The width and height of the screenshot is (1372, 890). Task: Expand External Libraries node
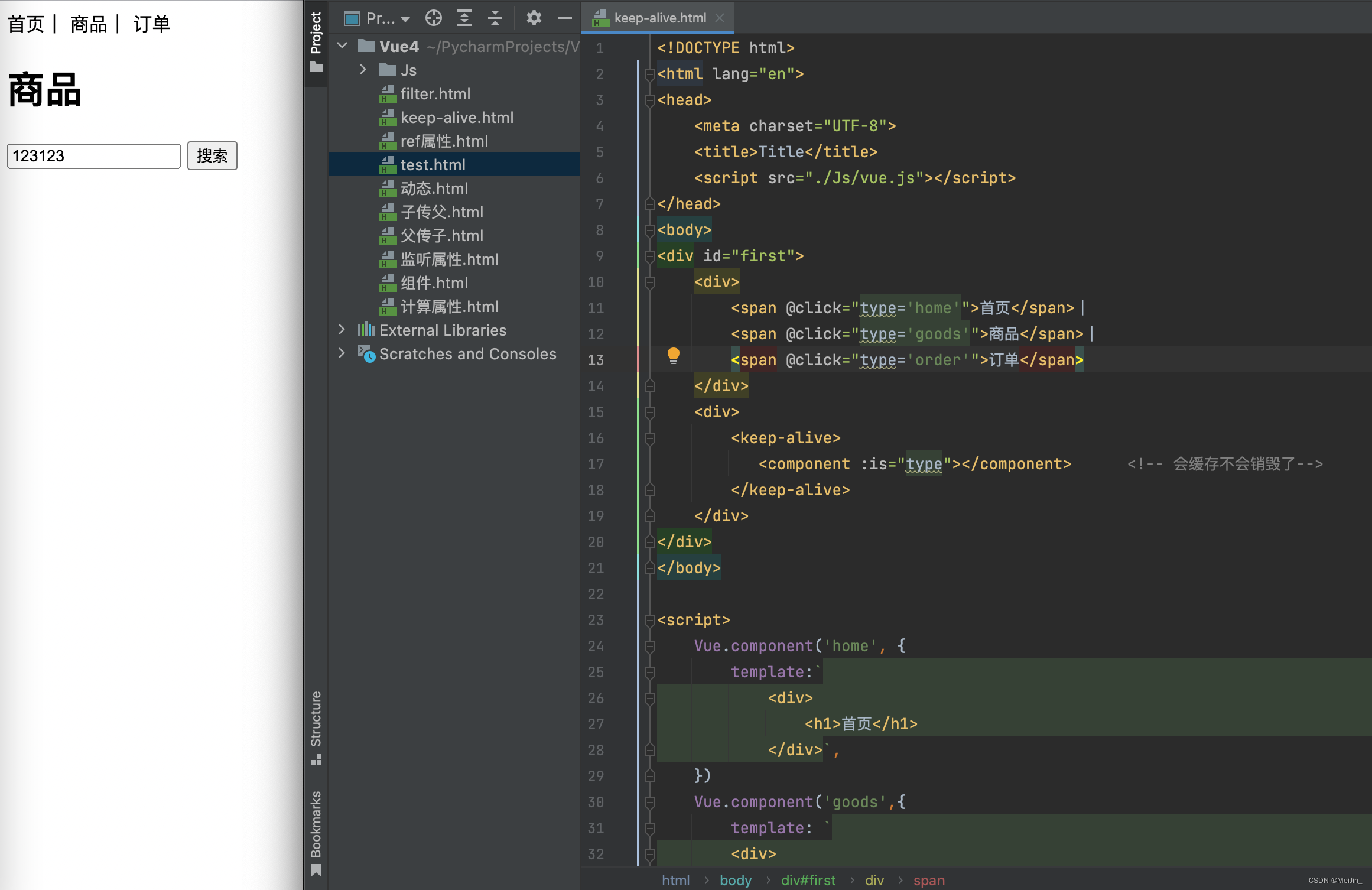[x=342, y=330]
